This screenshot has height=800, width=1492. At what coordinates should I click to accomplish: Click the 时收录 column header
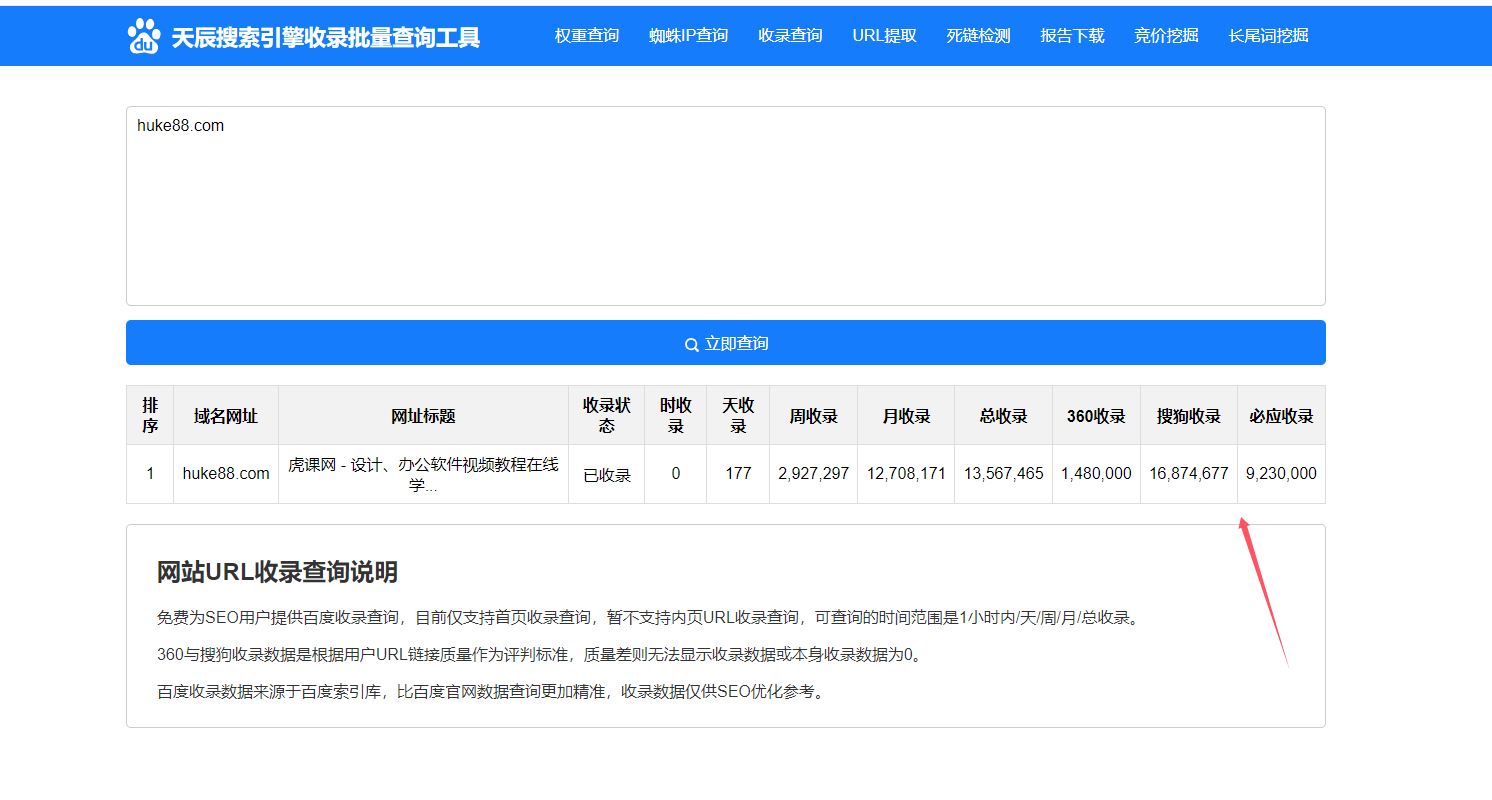(676, 415)
